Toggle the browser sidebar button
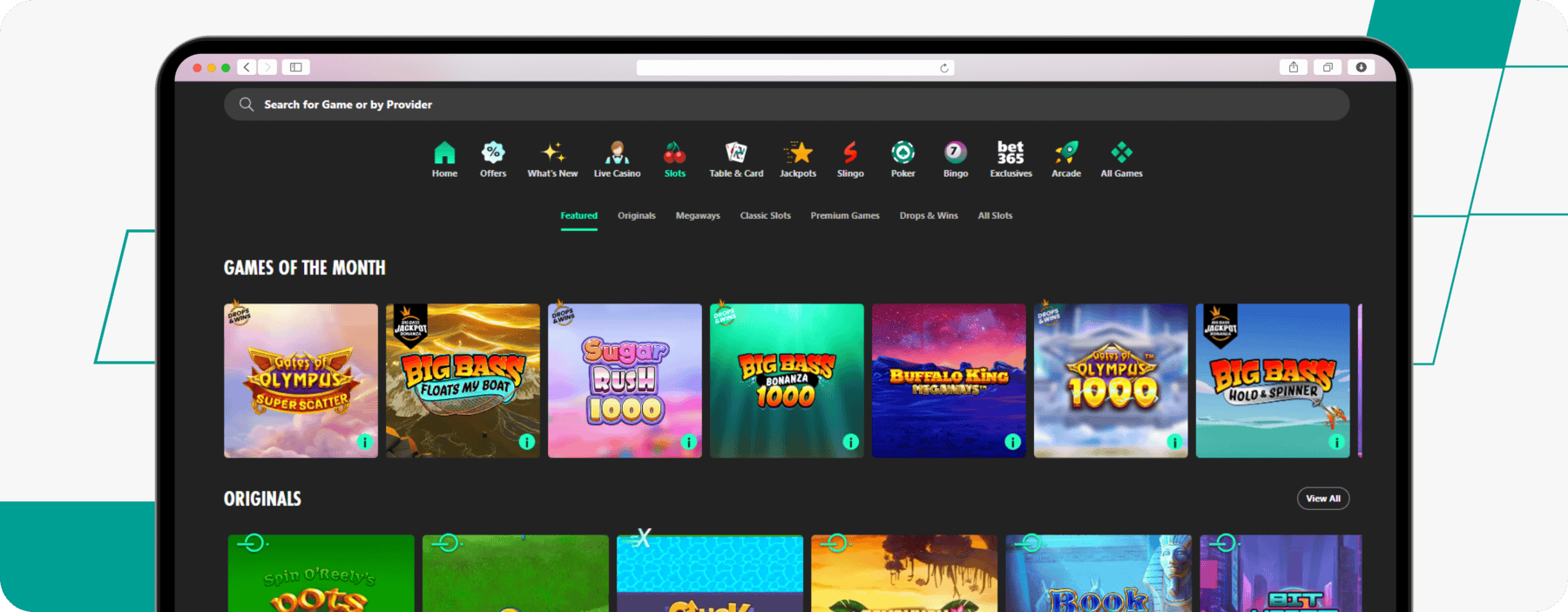 click(x=296, y=67)
